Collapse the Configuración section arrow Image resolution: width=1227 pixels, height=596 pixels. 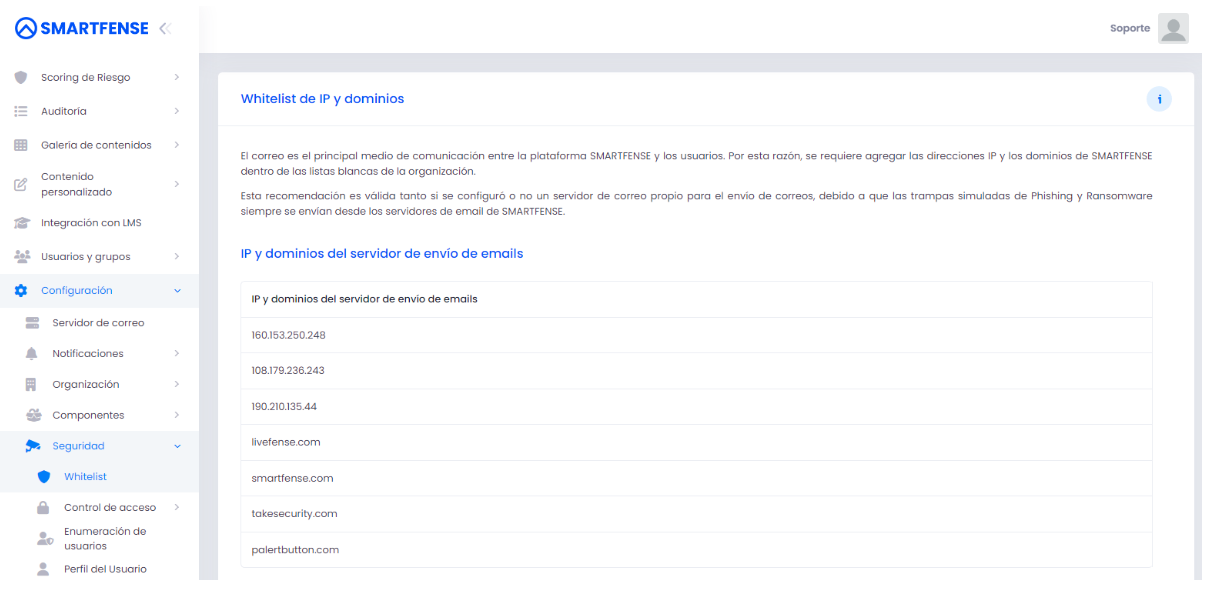[x=178, y=291]
